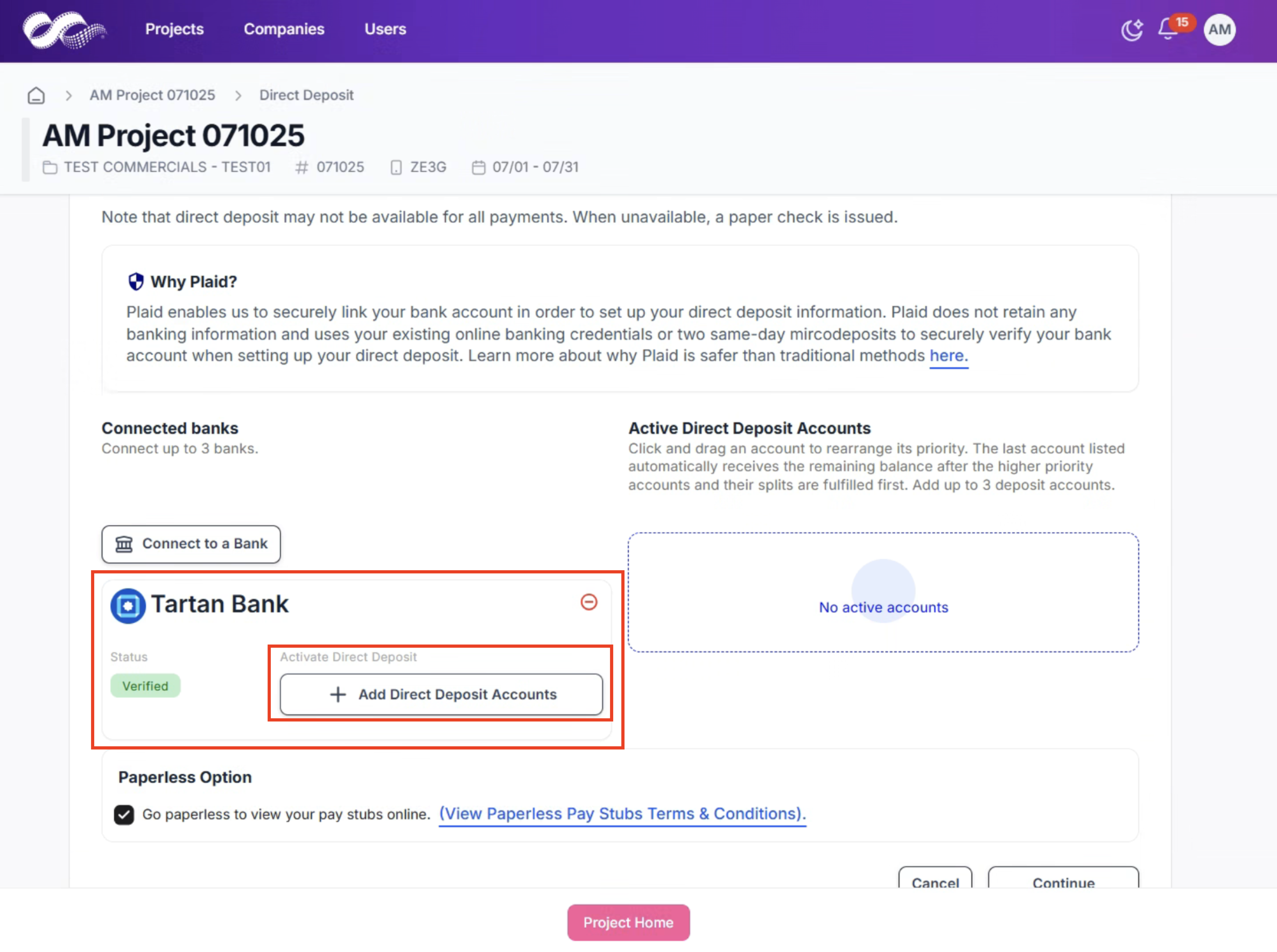Open notifications bell with 15 badge
Image resolution: width=1277 pixels, height=952 pixels.
click(1169, 29)
